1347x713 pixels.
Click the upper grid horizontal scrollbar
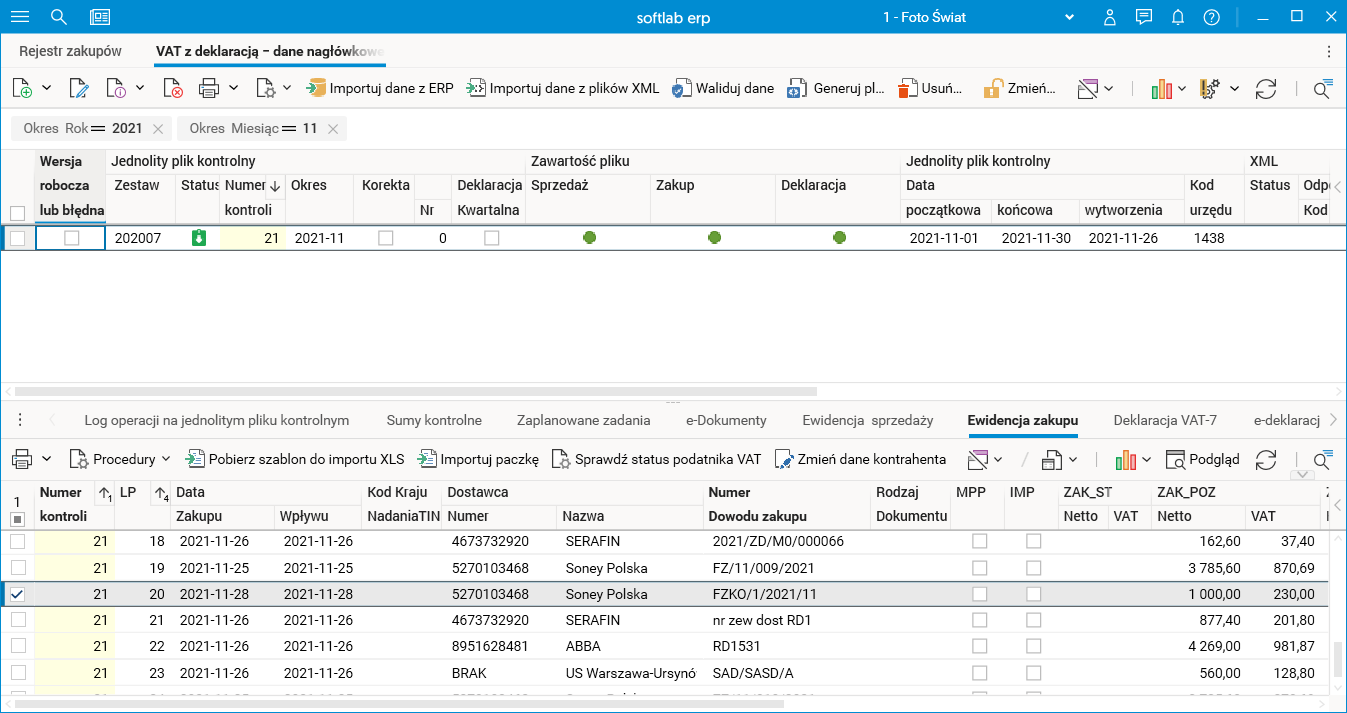coord(415,392)
